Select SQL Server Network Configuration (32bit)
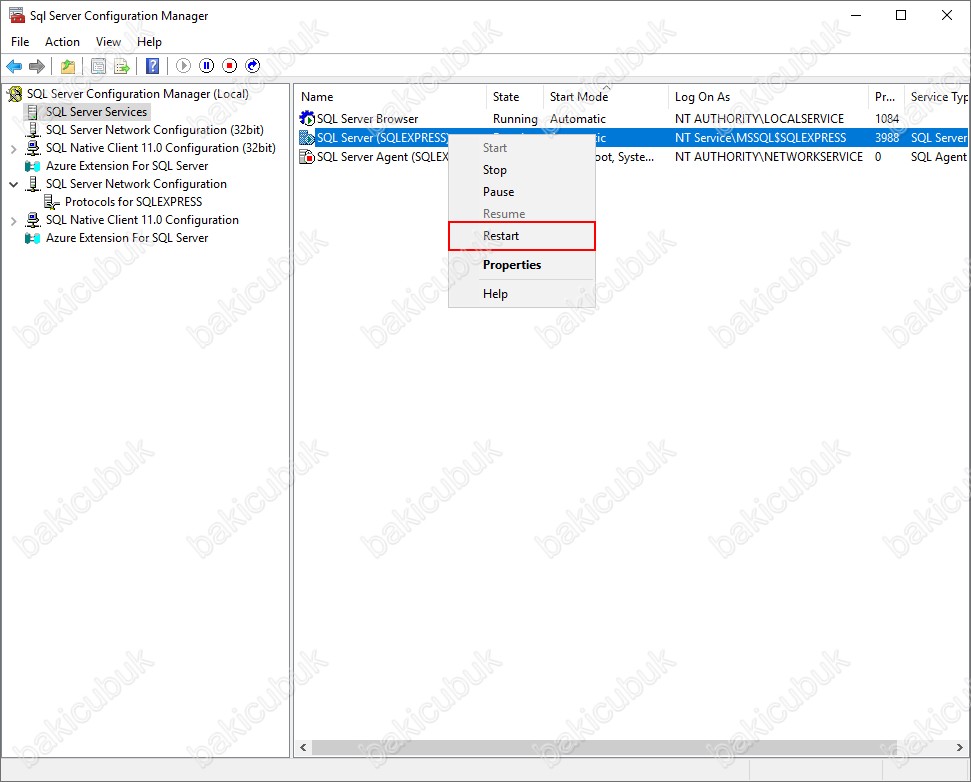The height and width of the screenshot is (782, 971). (155, 130)
